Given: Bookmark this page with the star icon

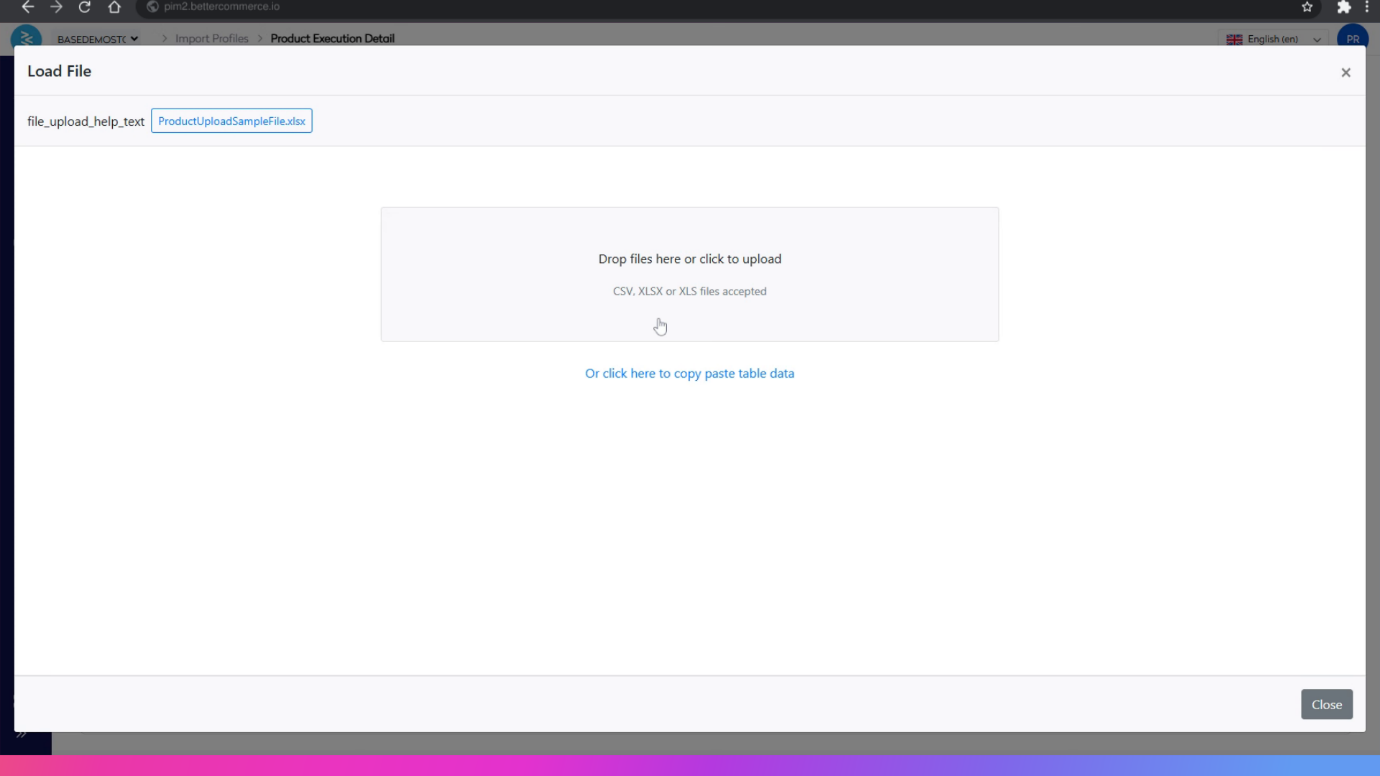Looking at the screenshot, I should (1307, 7).
